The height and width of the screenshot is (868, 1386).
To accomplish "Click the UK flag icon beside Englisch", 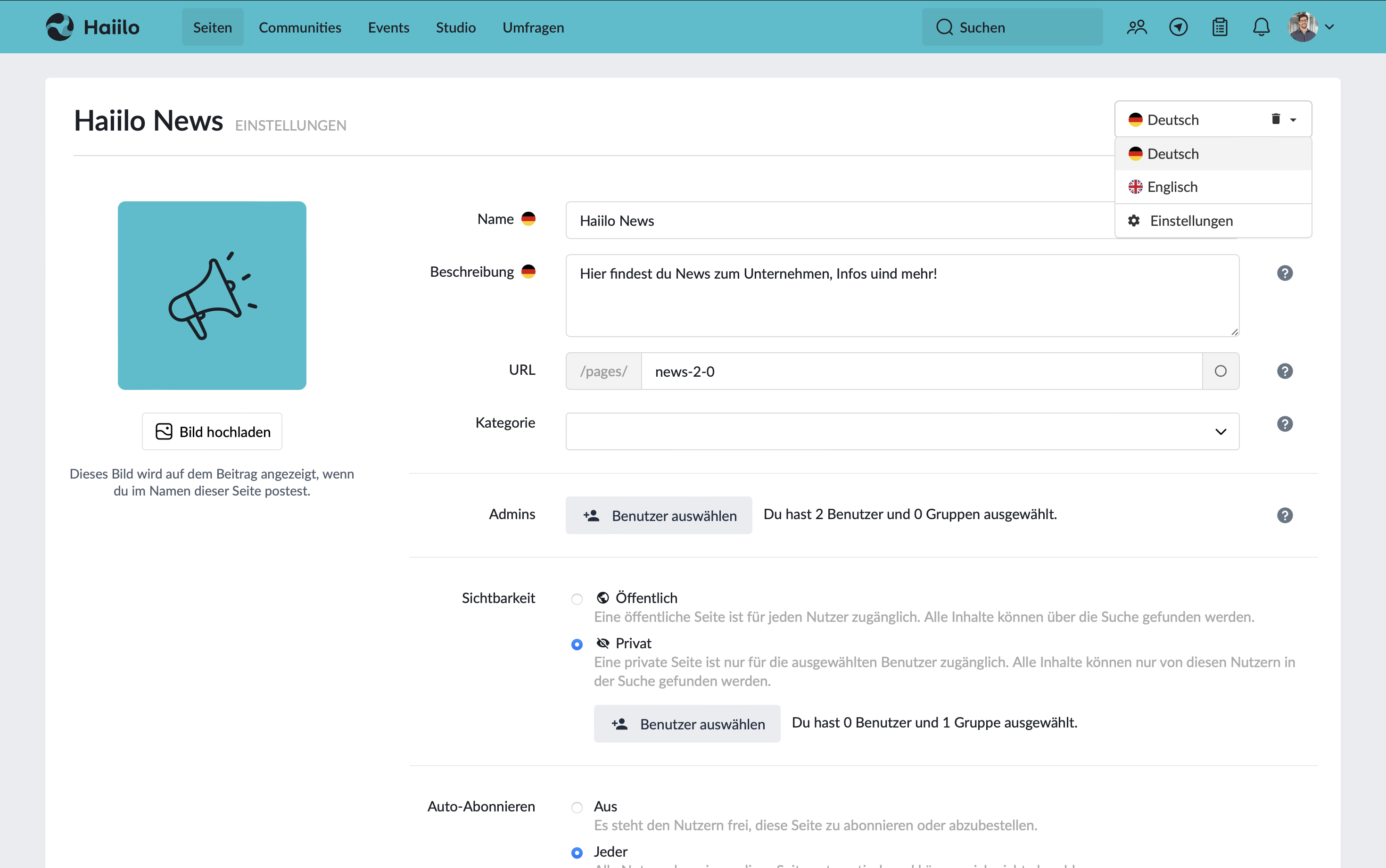I will [x=1135, y=187].
